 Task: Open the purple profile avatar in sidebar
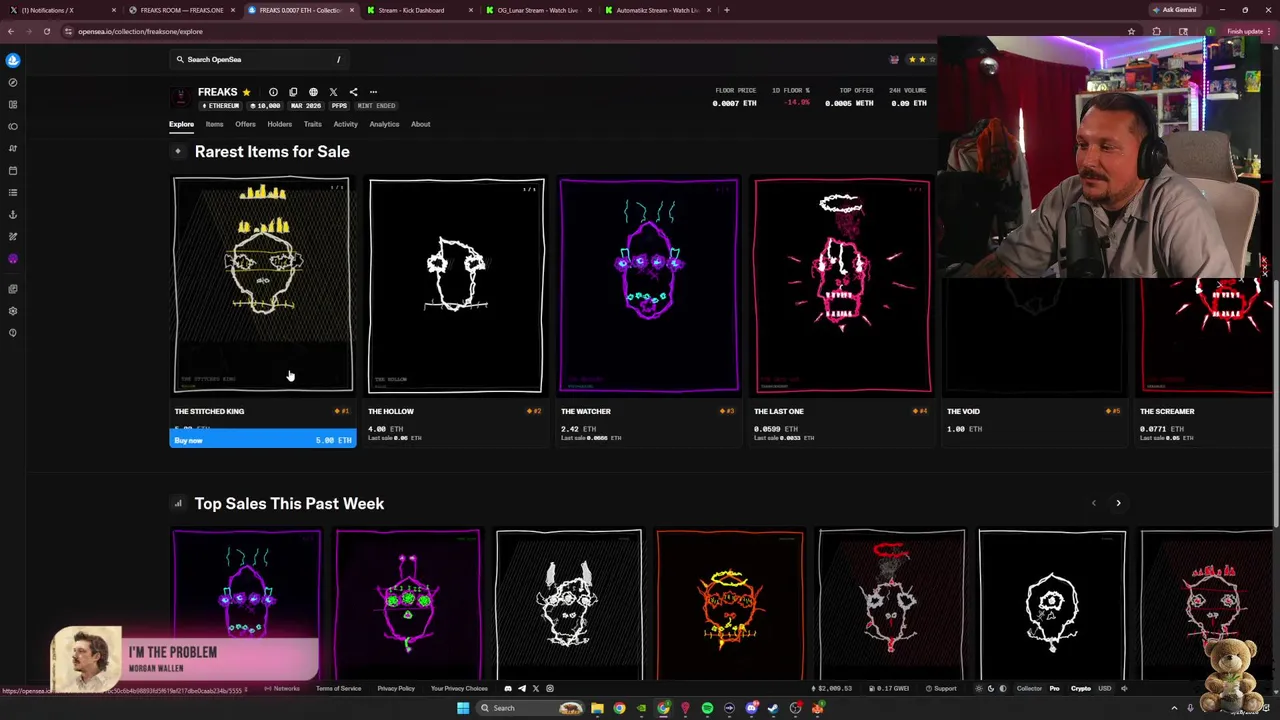pyautogui.click(x=12, y=258)
